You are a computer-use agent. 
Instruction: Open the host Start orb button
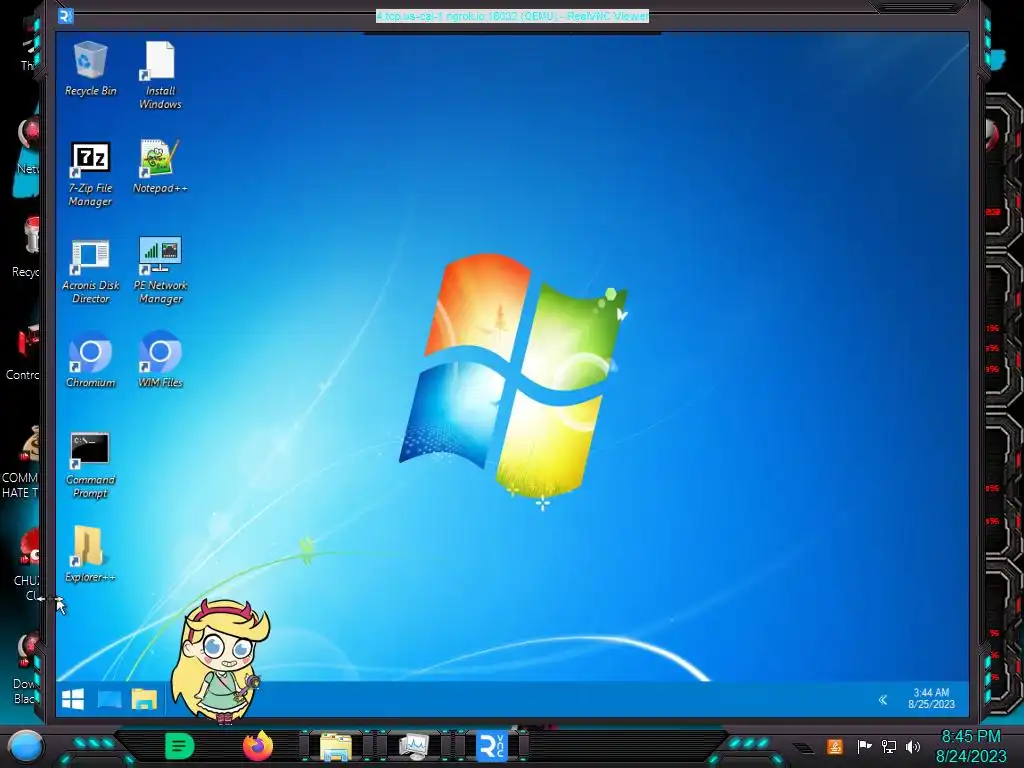pyautogui.click(x=26, y=746)
